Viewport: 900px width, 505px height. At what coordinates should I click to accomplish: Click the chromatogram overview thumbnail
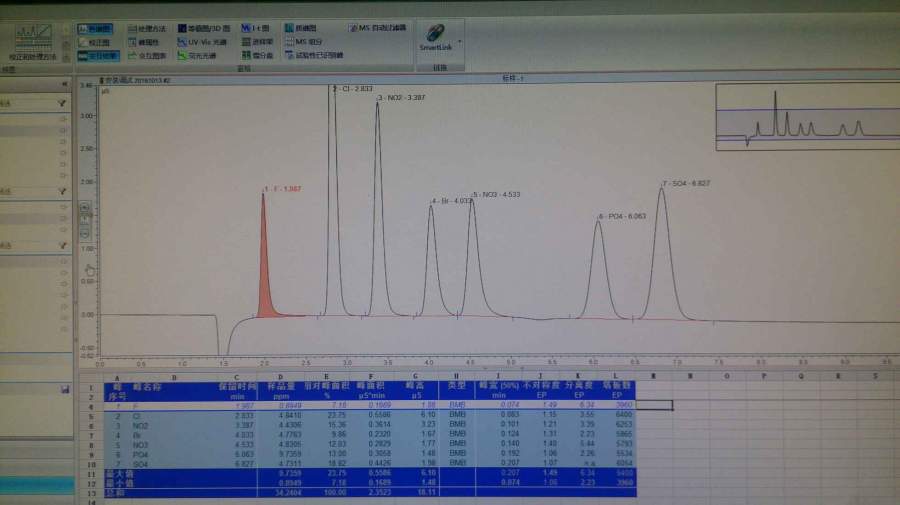tap(808, 117)
